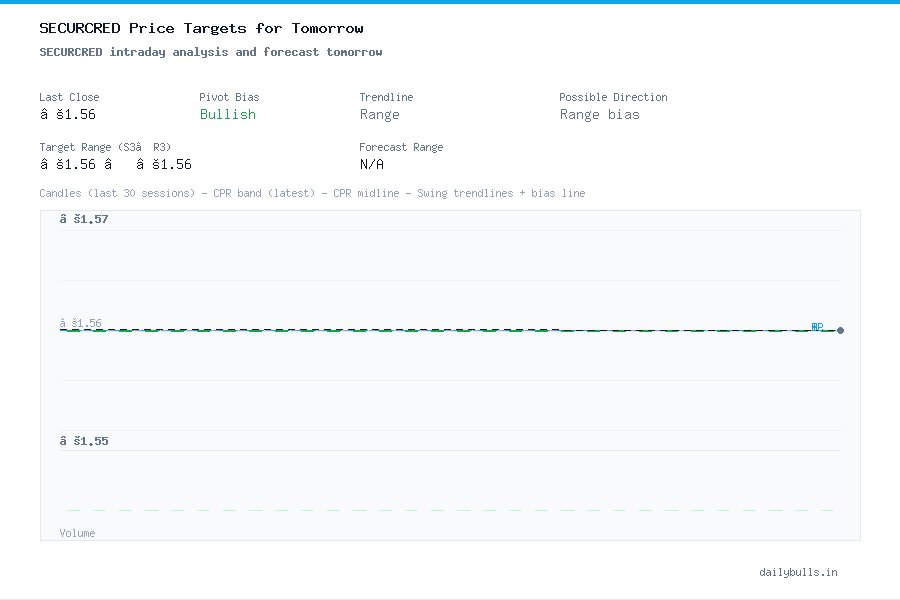Click the Possible Direction label
The width and height of the screenshot is (900, 600).
tap(613, 97)
